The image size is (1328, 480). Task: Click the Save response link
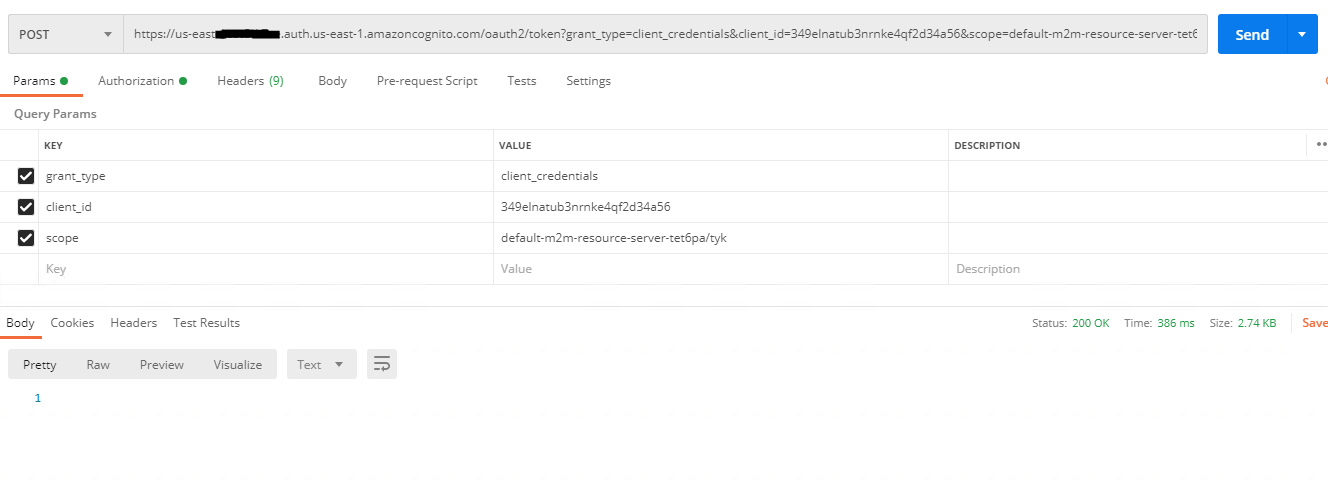(x=1314, y=323)
